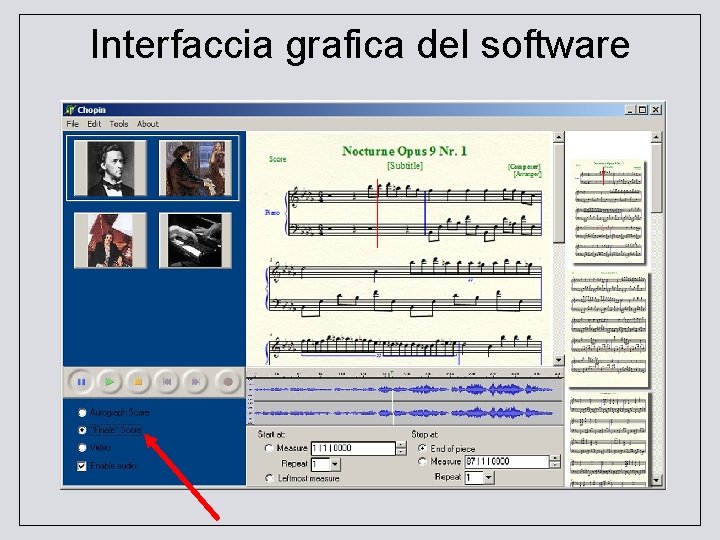The image size is (720, 540).
Task: Click the waveform time ruler
Action: 406,373
